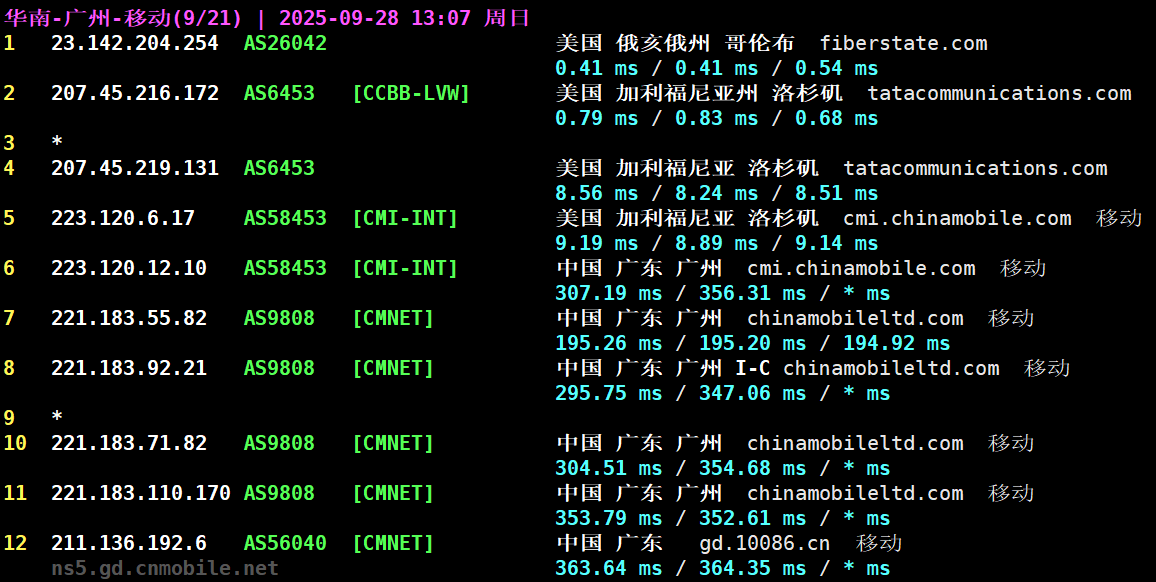Image resolution: width=1156 pixels, height=582 pixels.
Task: Click [CMNET] tag on hop 10
Action: tap(393, 443)
